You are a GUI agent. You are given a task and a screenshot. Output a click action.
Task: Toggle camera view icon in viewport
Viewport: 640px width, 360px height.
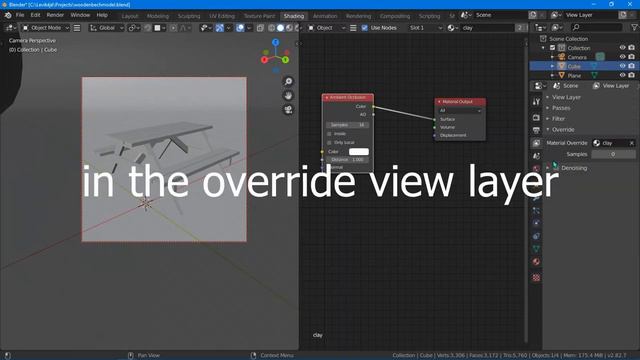pos(288,109)
